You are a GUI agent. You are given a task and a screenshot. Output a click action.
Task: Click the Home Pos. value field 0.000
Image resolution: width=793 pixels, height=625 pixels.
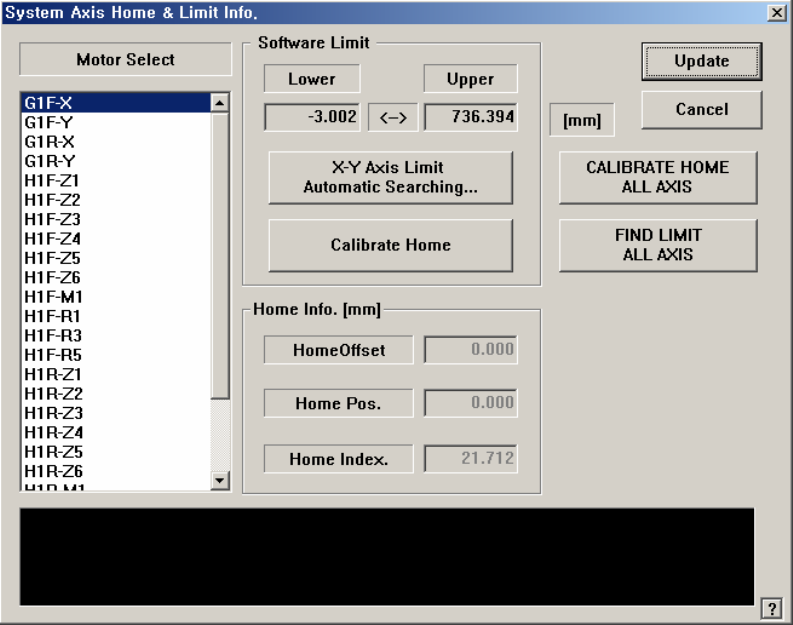(470, 403)
